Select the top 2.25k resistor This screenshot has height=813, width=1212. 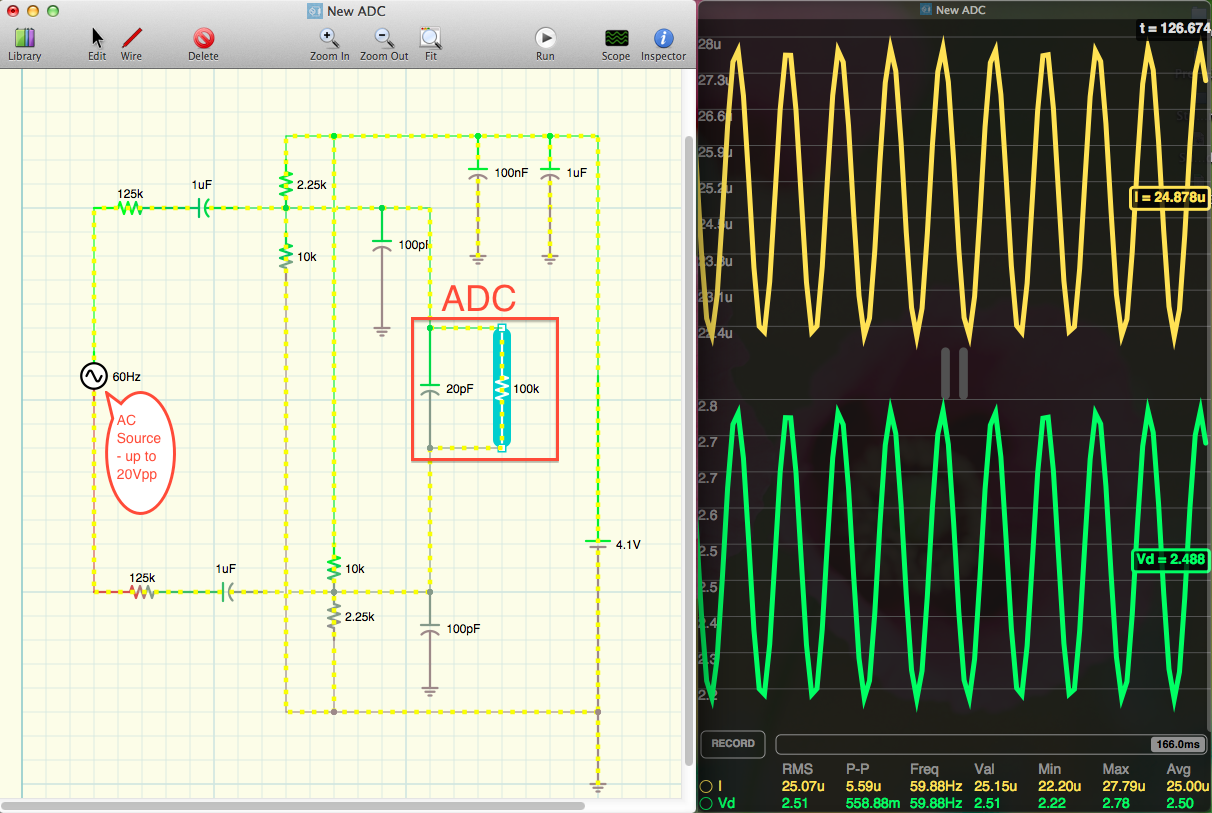(x=286, y=184)
